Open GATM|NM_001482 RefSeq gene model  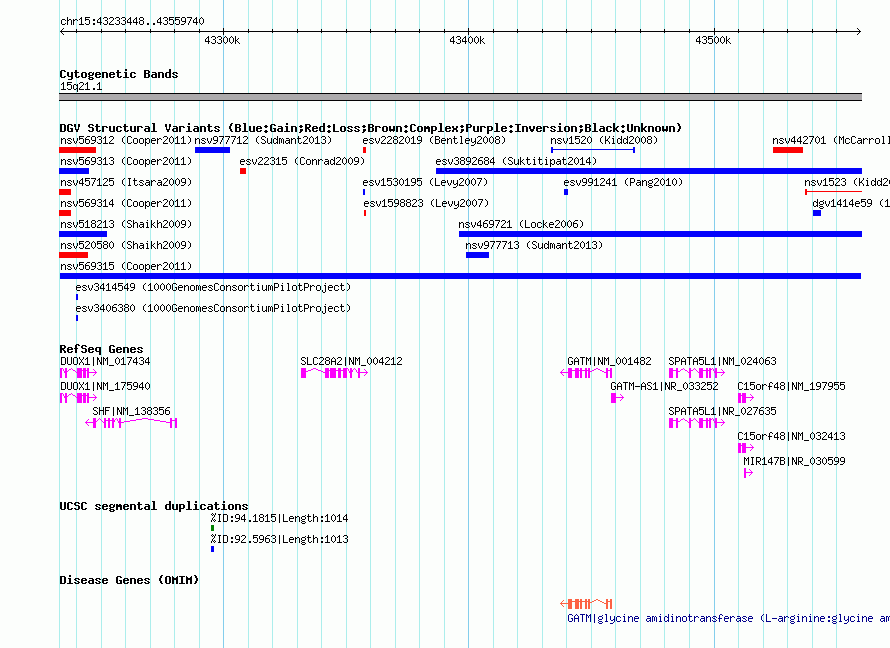pos(586,373)
